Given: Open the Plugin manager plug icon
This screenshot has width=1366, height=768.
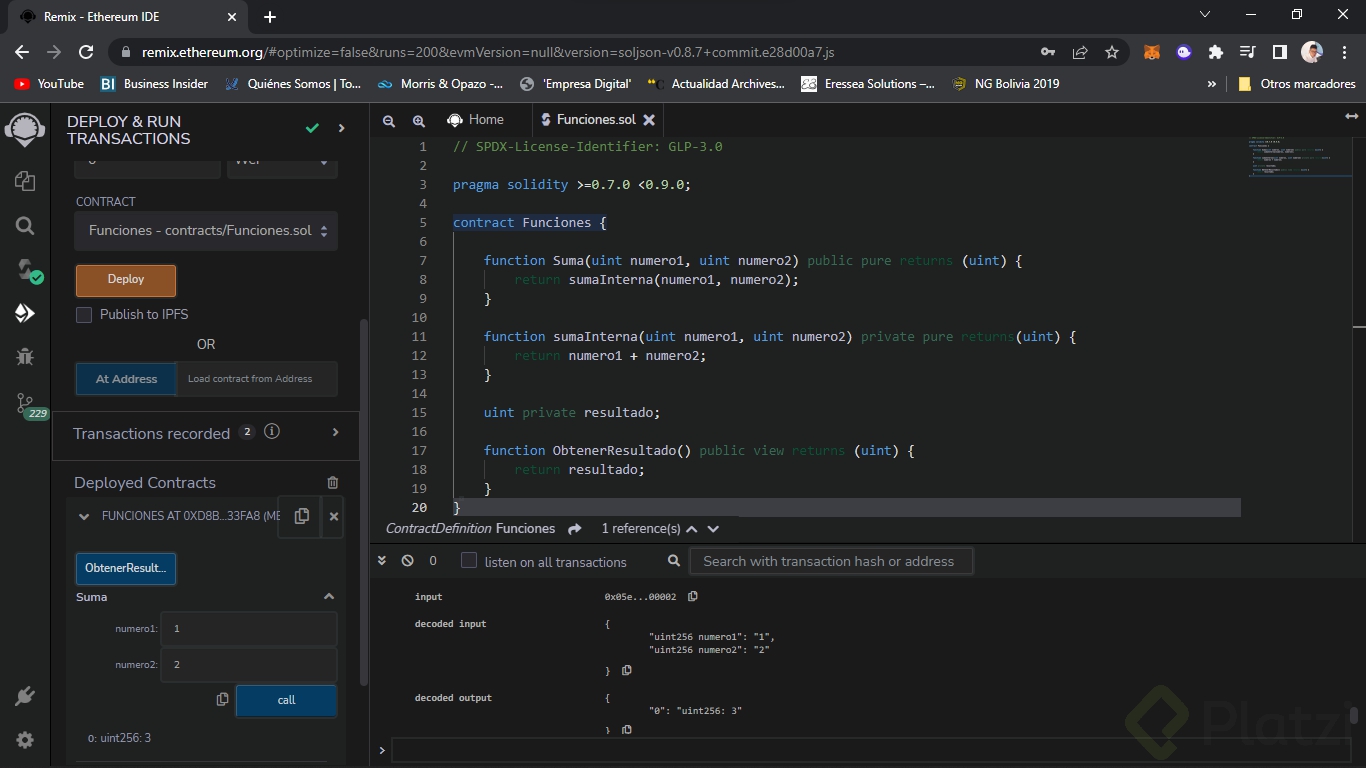Looking at the screenshot, I should point(25,696).
